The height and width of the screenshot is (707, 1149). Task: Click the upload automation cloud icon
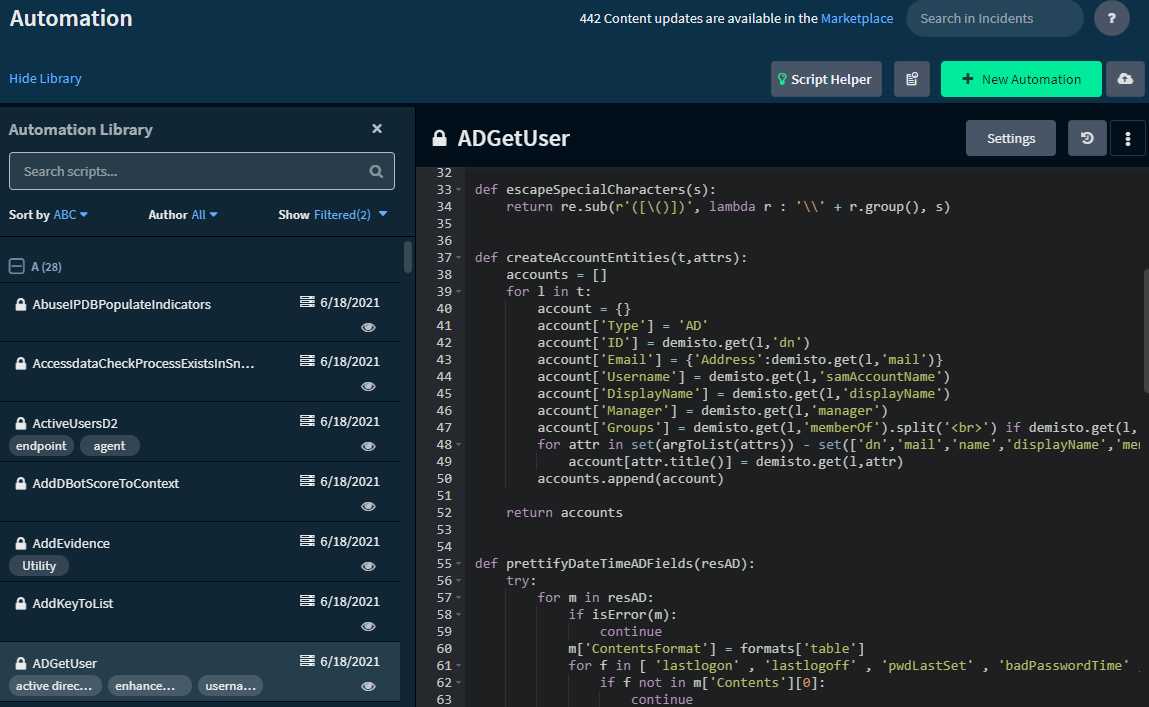(x=1125, y=79)
